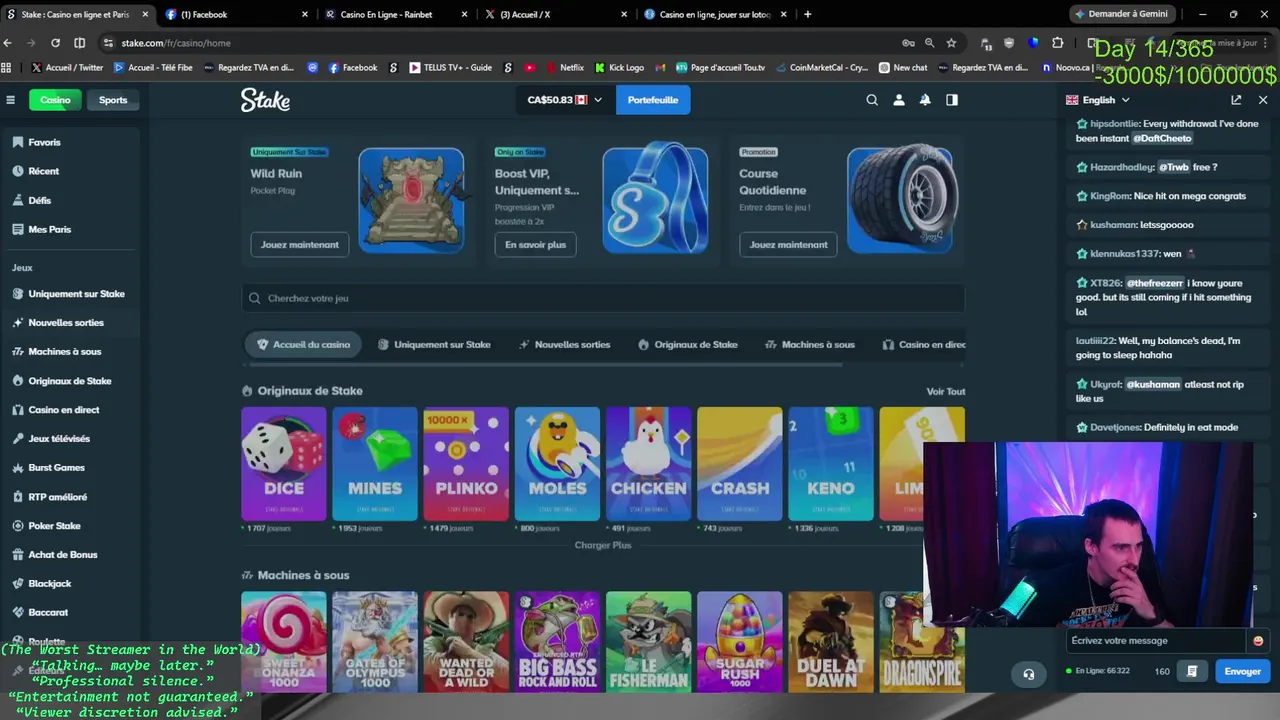Switch to Casino En Ligne - Rainbet tab
Viewport: 1280px width, 720px height.
pyautogui.click(x=395, y=14)
